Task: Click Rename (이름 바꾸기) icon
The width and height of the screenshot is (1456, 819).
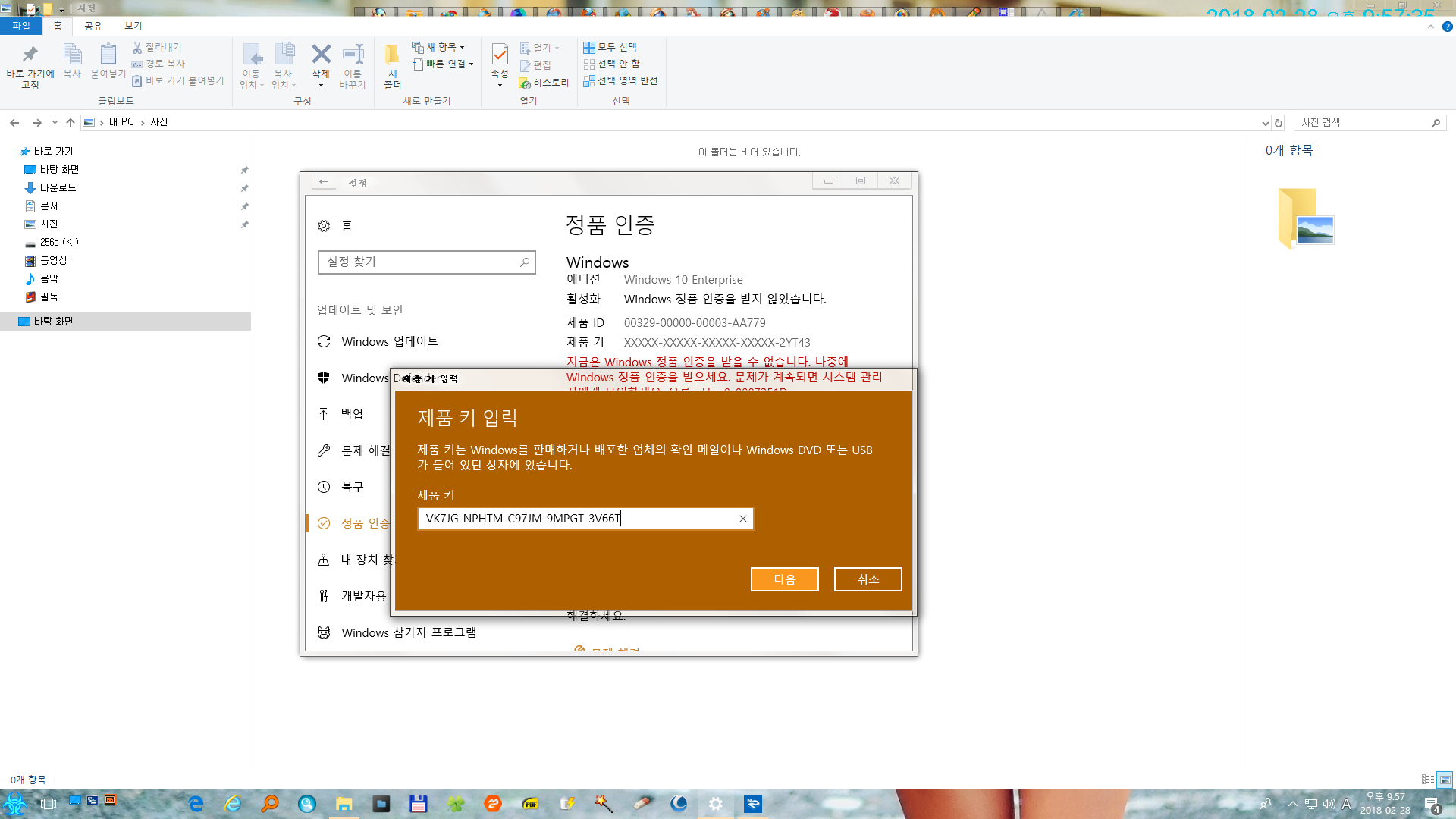Action: 353,66
